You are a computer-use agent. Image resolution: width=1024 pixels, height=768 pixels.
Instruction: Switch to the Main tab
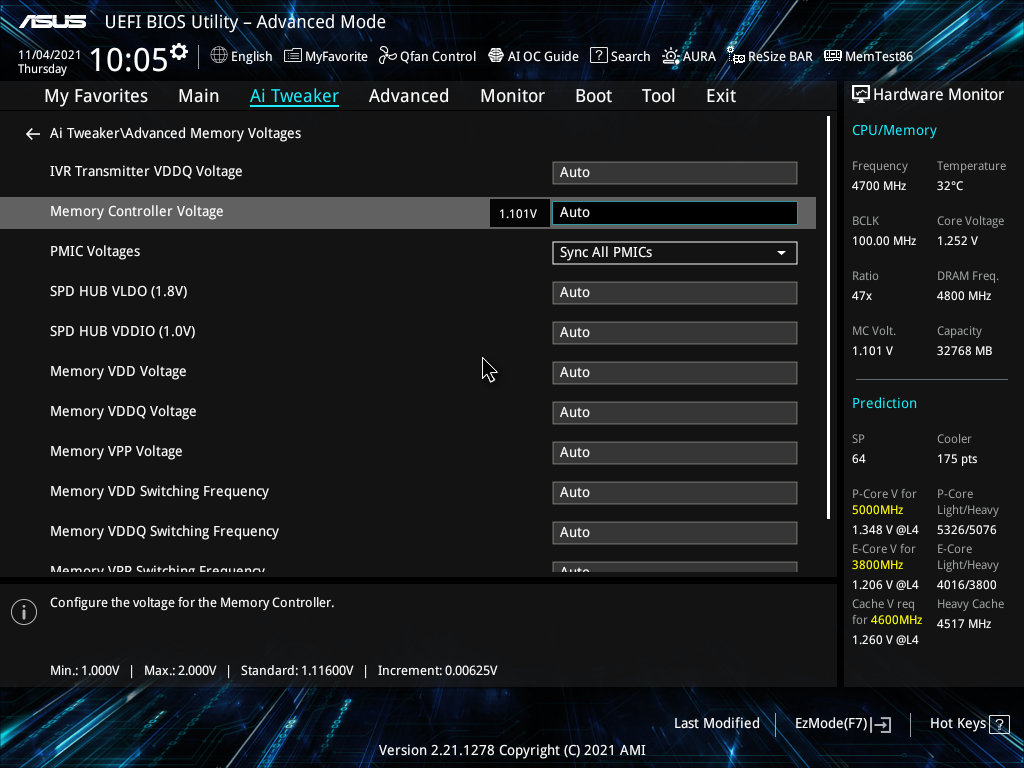pos(199,96)
